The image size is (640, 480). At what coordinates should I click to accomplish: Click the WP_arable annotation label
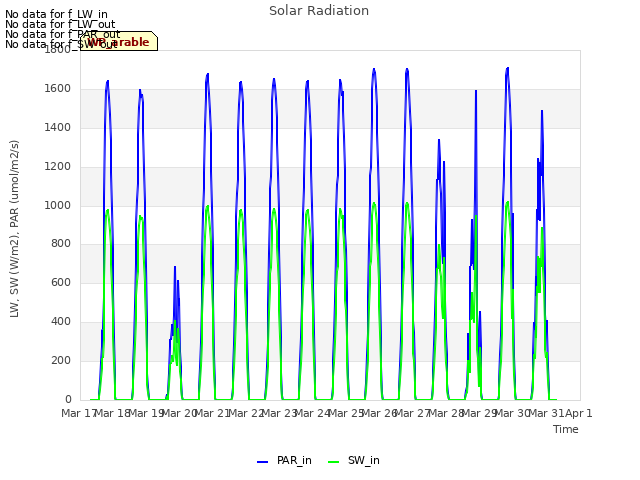(x=119, y=42)
